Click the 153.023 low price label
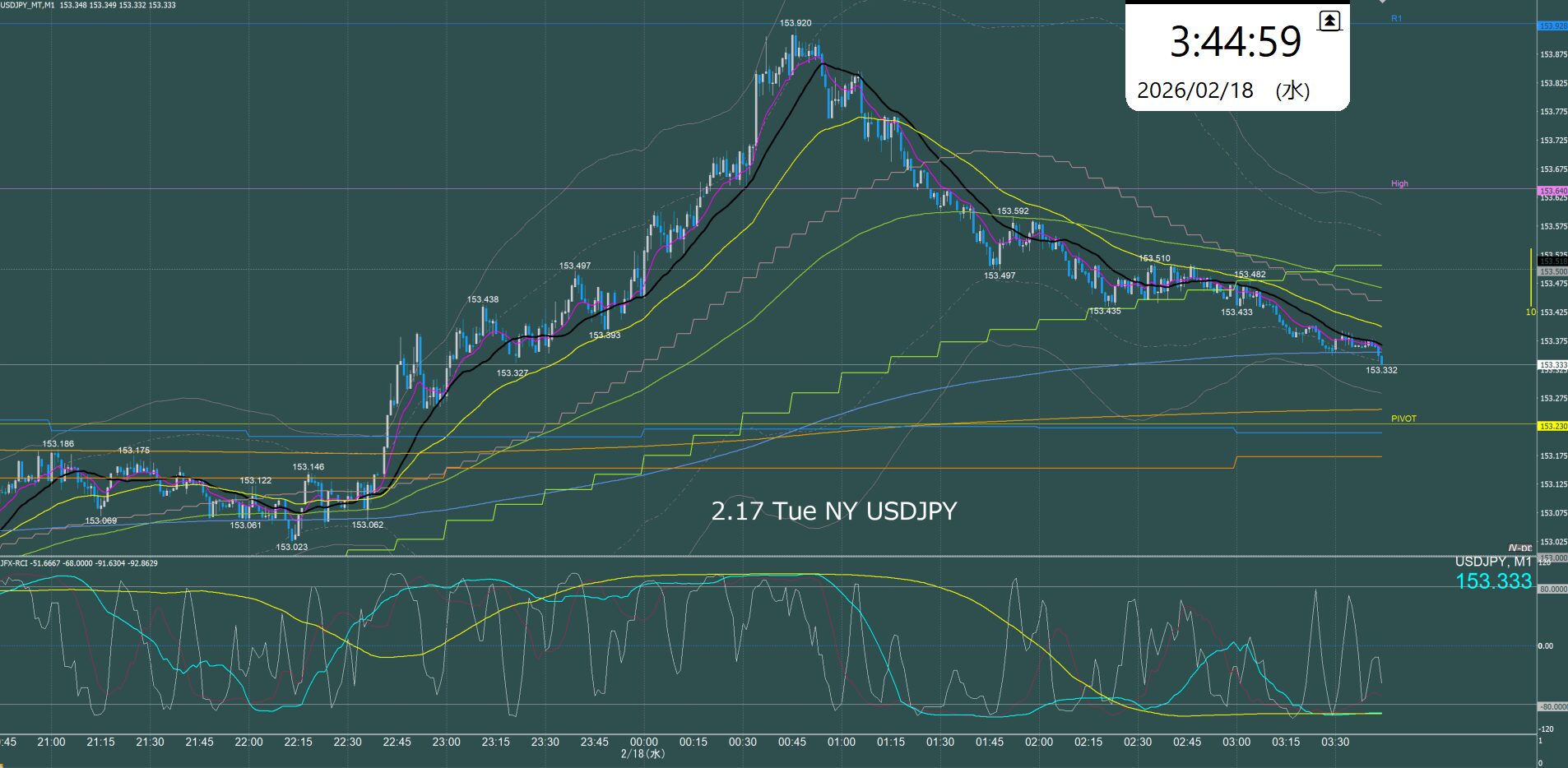This screenshot has height=768, width=1568. (291, 547)
